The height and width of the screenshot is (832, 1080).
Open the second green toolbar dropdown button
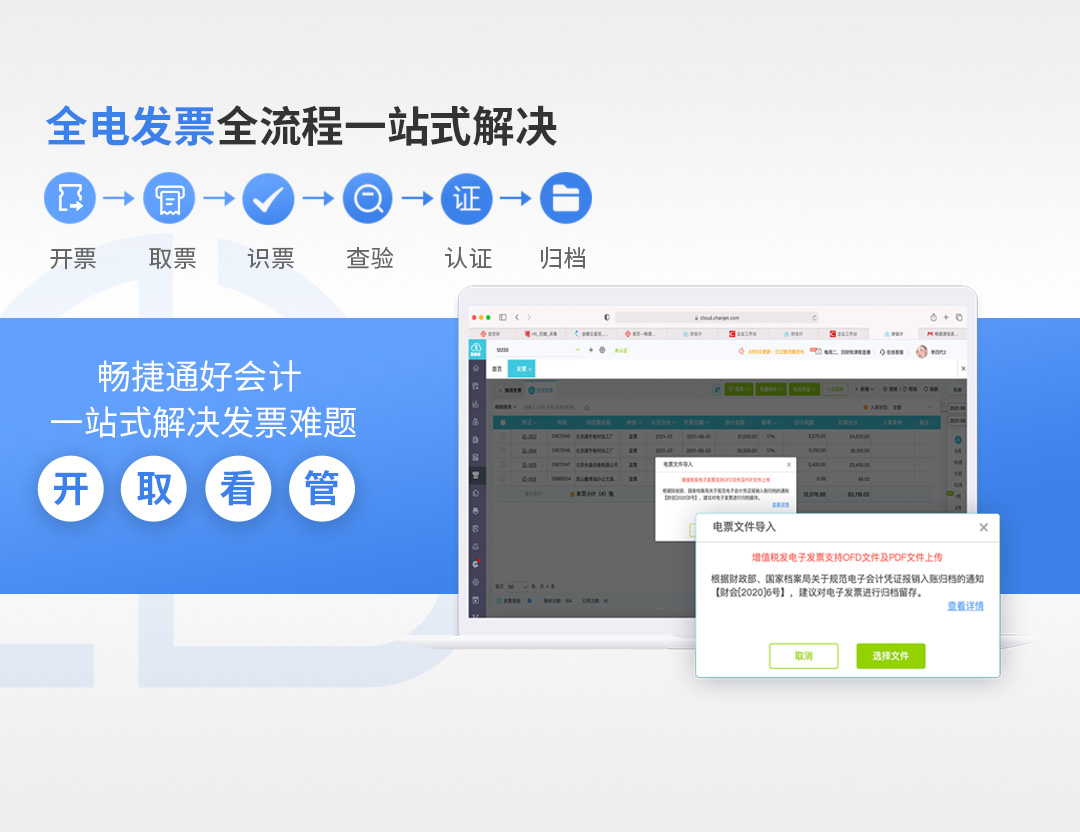(x=771, y=389)
